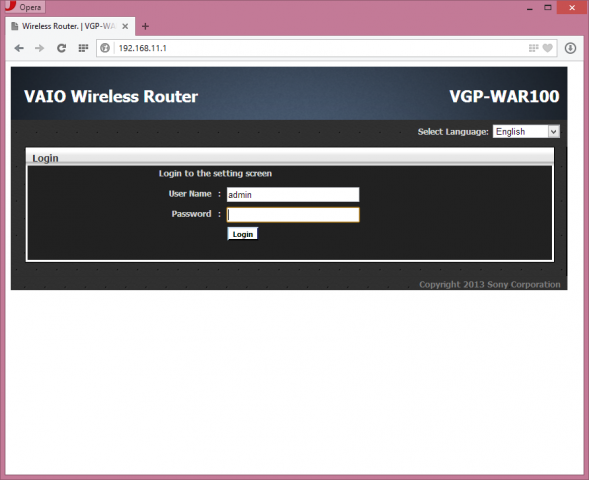Open the downloads button
589x480 pixels.
[x=570, y=48]
